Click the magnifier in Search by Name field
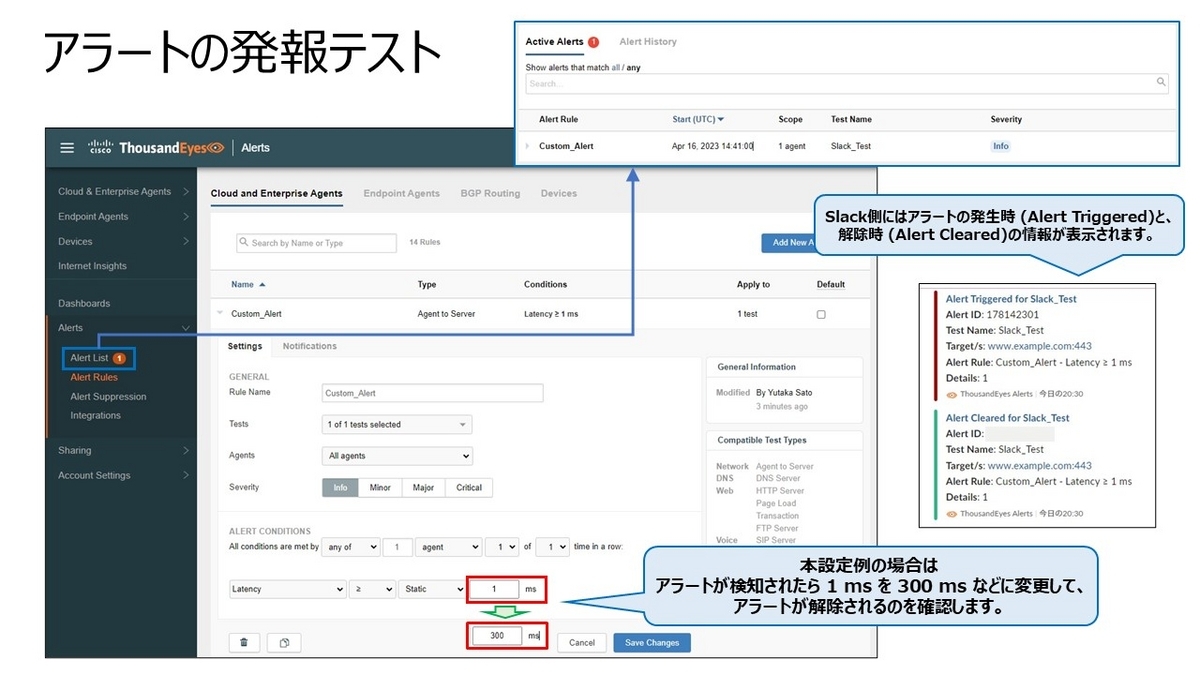1200x675 pixels. click(x=244, y=243)
